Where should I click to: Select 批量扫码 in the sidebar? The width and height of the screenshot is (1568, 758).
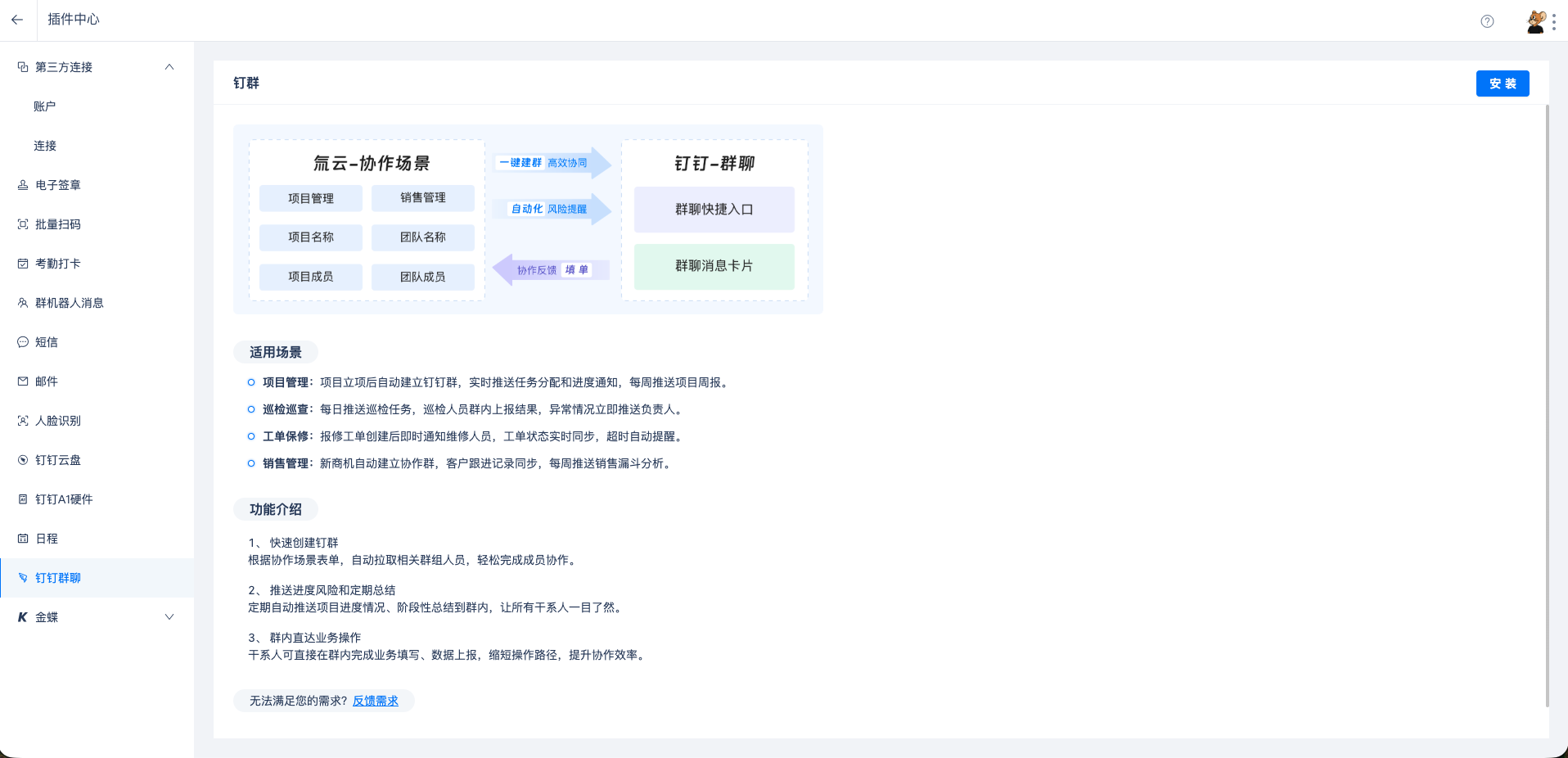(97, 224)
